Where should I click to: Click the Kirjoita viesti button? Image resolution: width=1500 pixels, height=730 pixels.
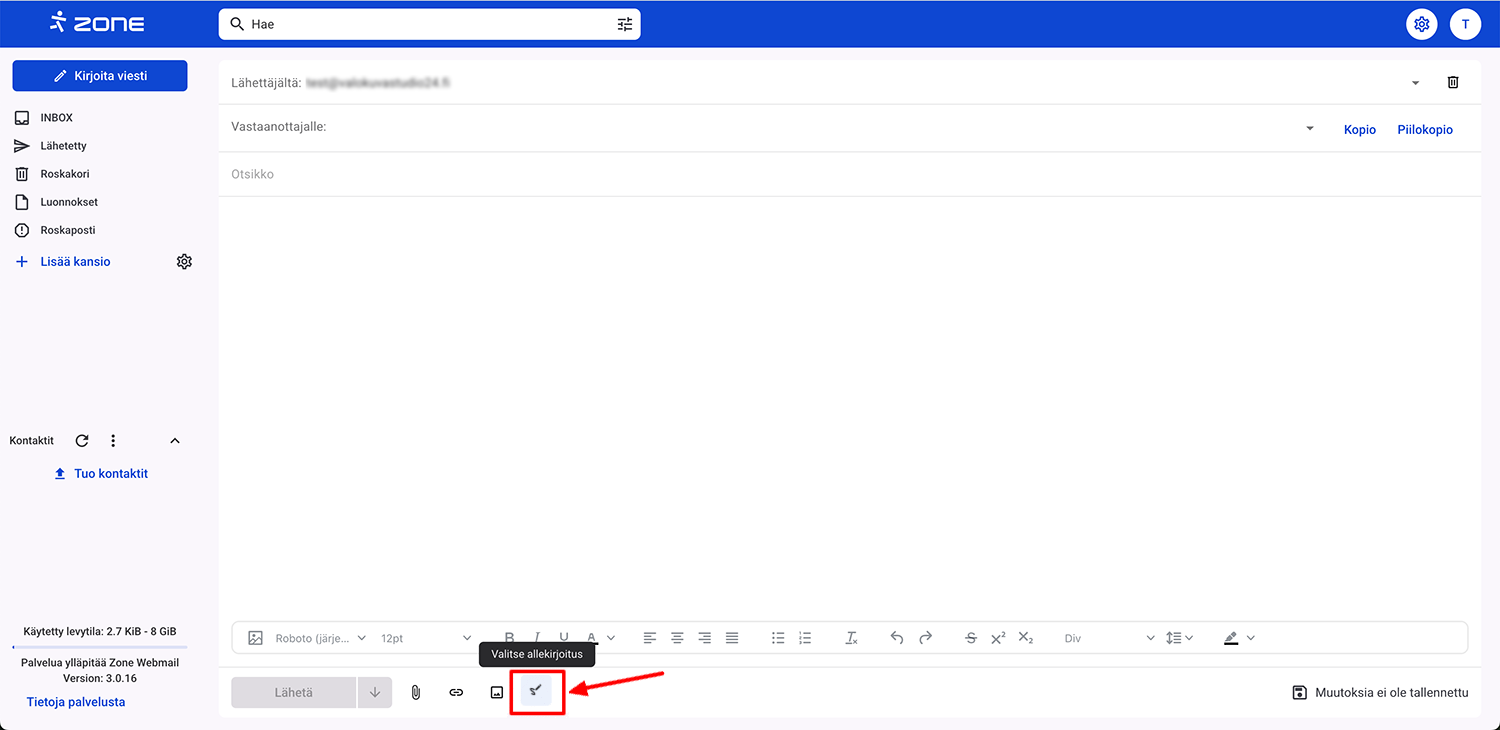(x=100, y=76)
